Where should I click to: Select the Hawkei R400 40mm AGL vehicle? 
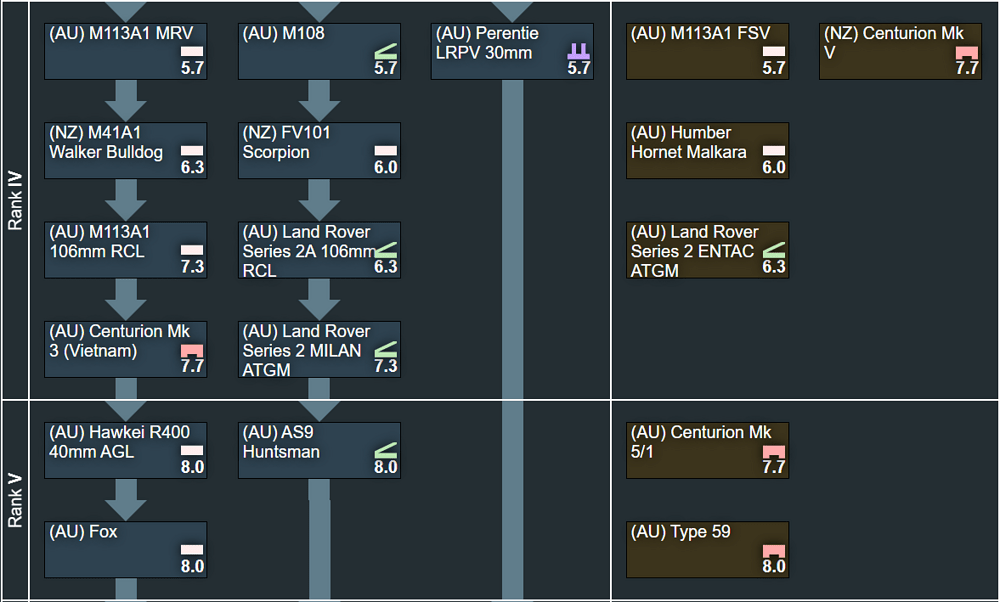(125, 450)
